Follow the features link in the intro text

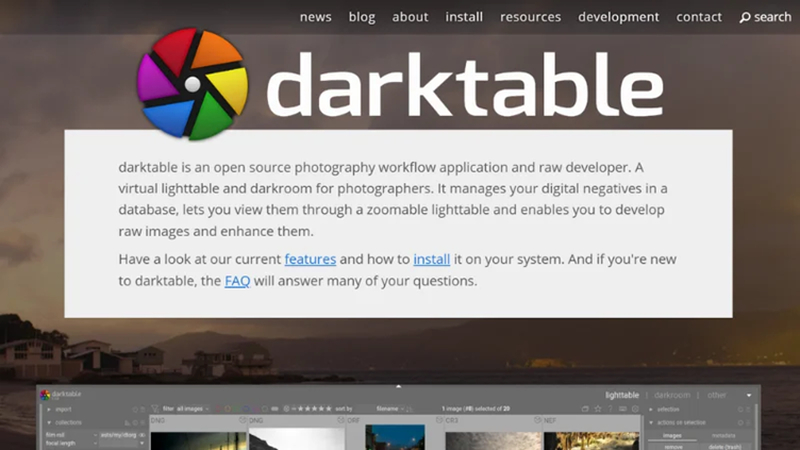[310, 259]
